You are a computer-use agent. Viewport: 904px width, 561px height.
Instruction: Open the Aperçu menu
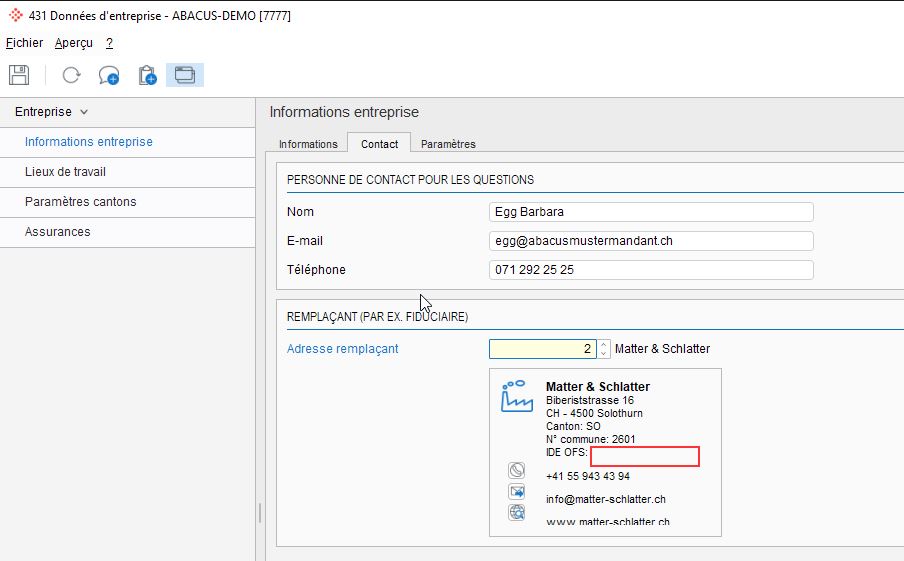(x=74, y=43)
